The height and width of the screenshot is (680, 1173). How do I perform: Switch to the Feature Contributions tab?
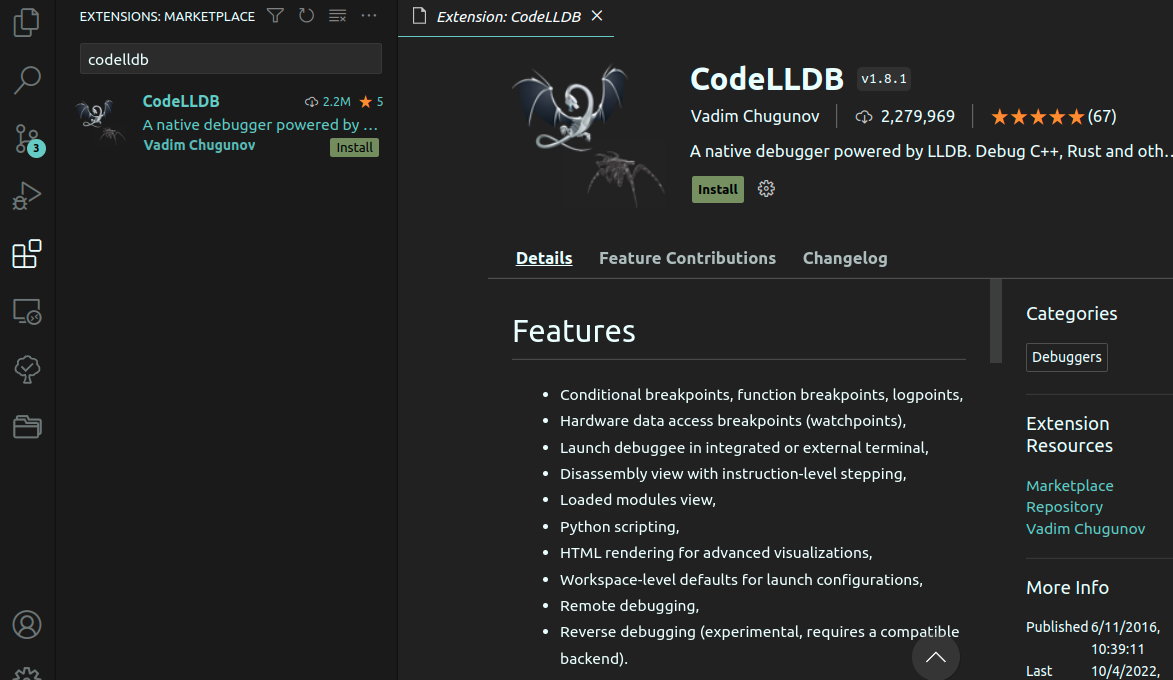(x=687, y=258)
